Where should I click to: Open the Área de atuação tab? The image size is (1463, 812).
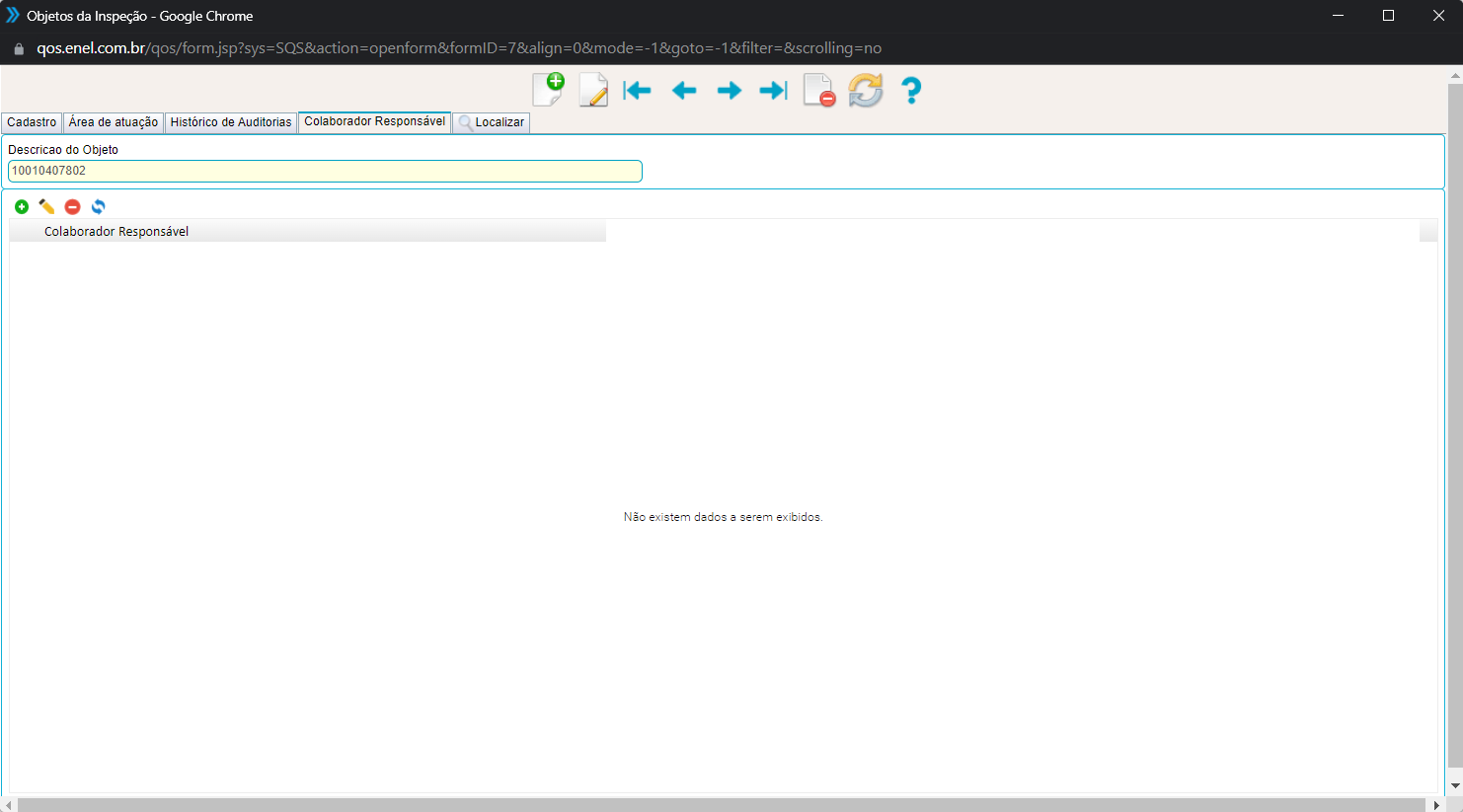coord(114,122)
